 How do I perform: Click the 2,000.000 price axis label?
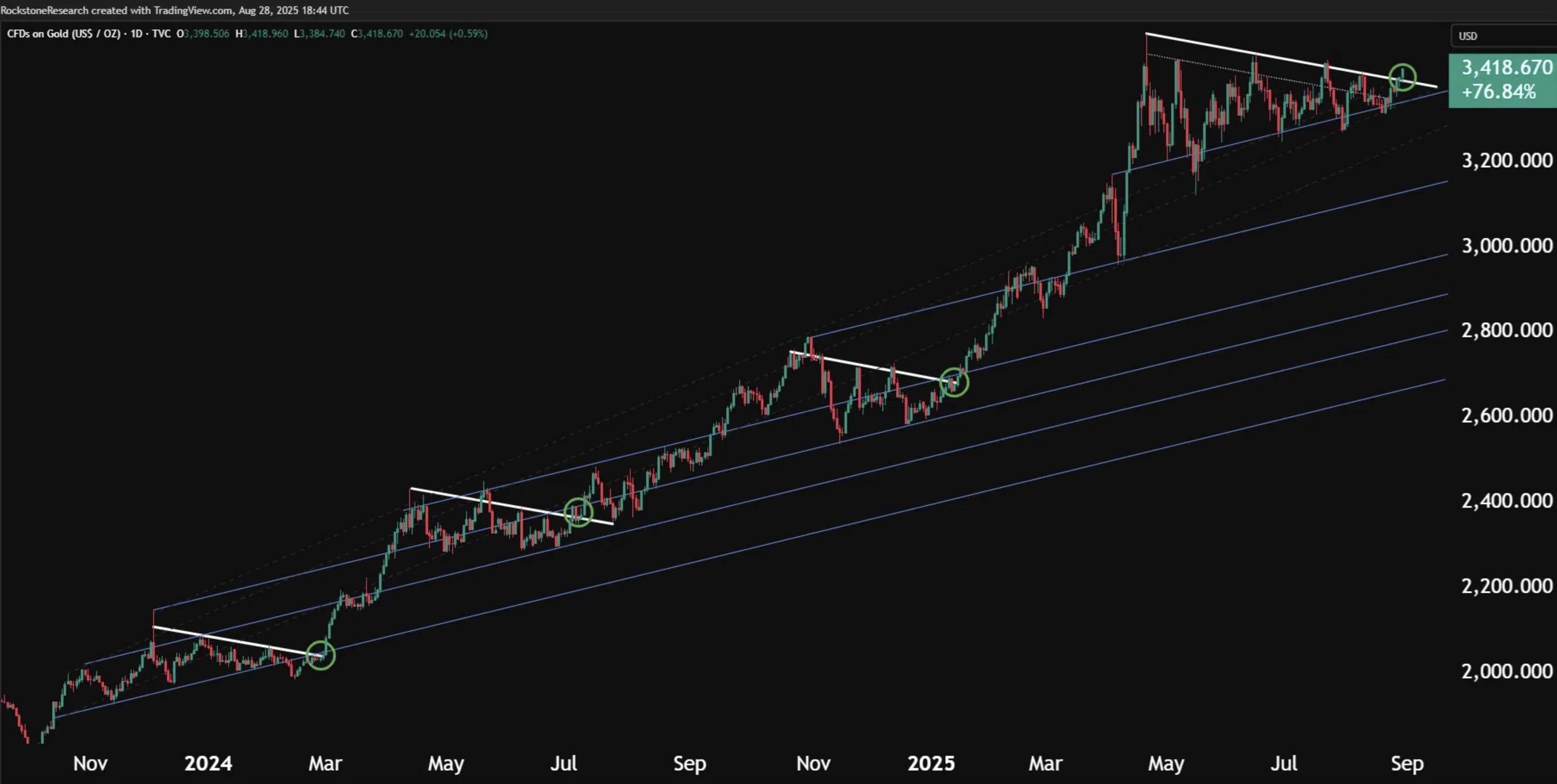click(1506, 671)
